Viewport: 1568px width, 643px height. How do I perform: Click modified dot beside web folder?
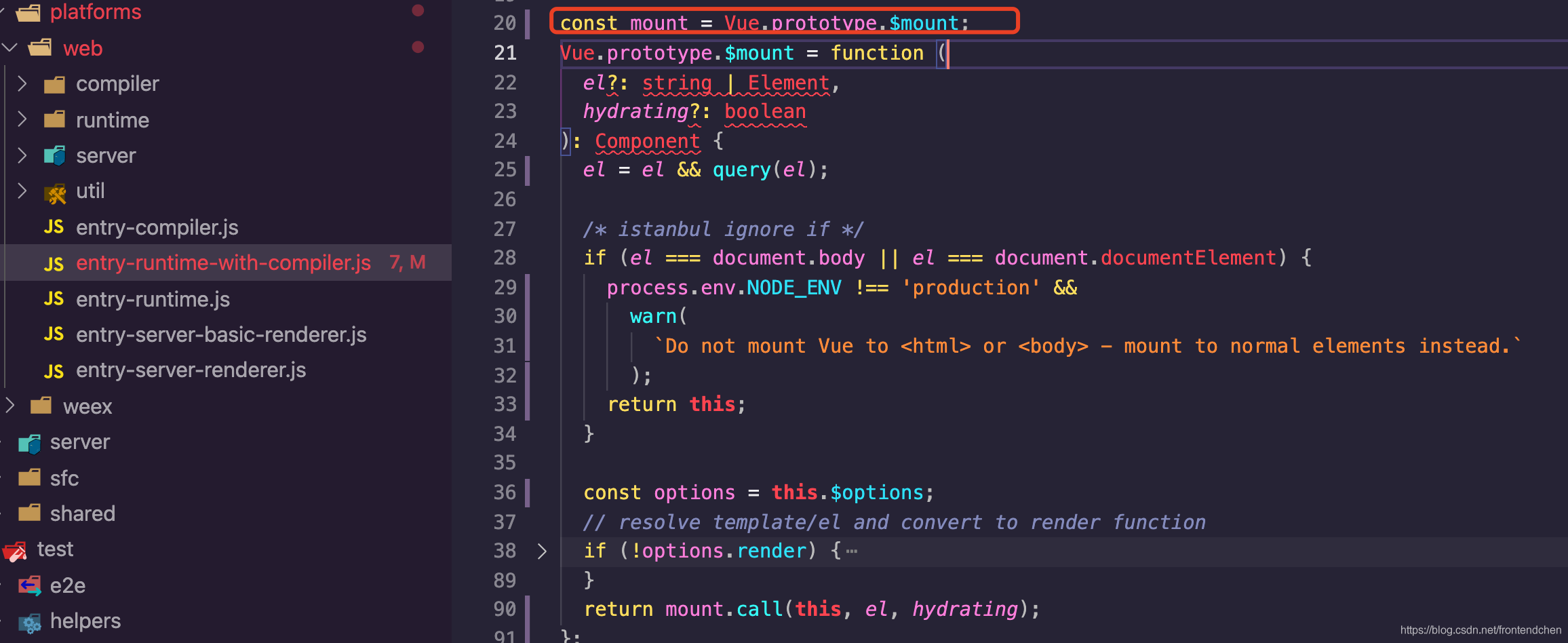(x=418, y=47)
